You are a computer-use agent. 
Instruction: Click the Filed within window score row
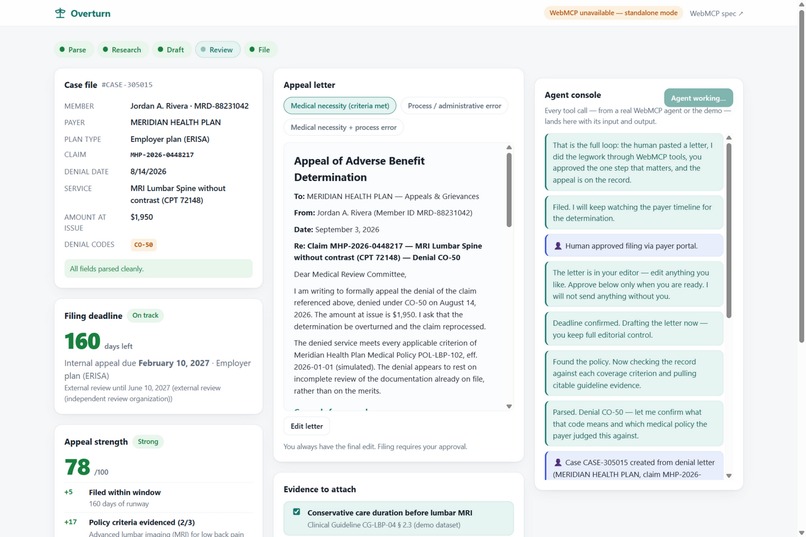click(158, 498)
